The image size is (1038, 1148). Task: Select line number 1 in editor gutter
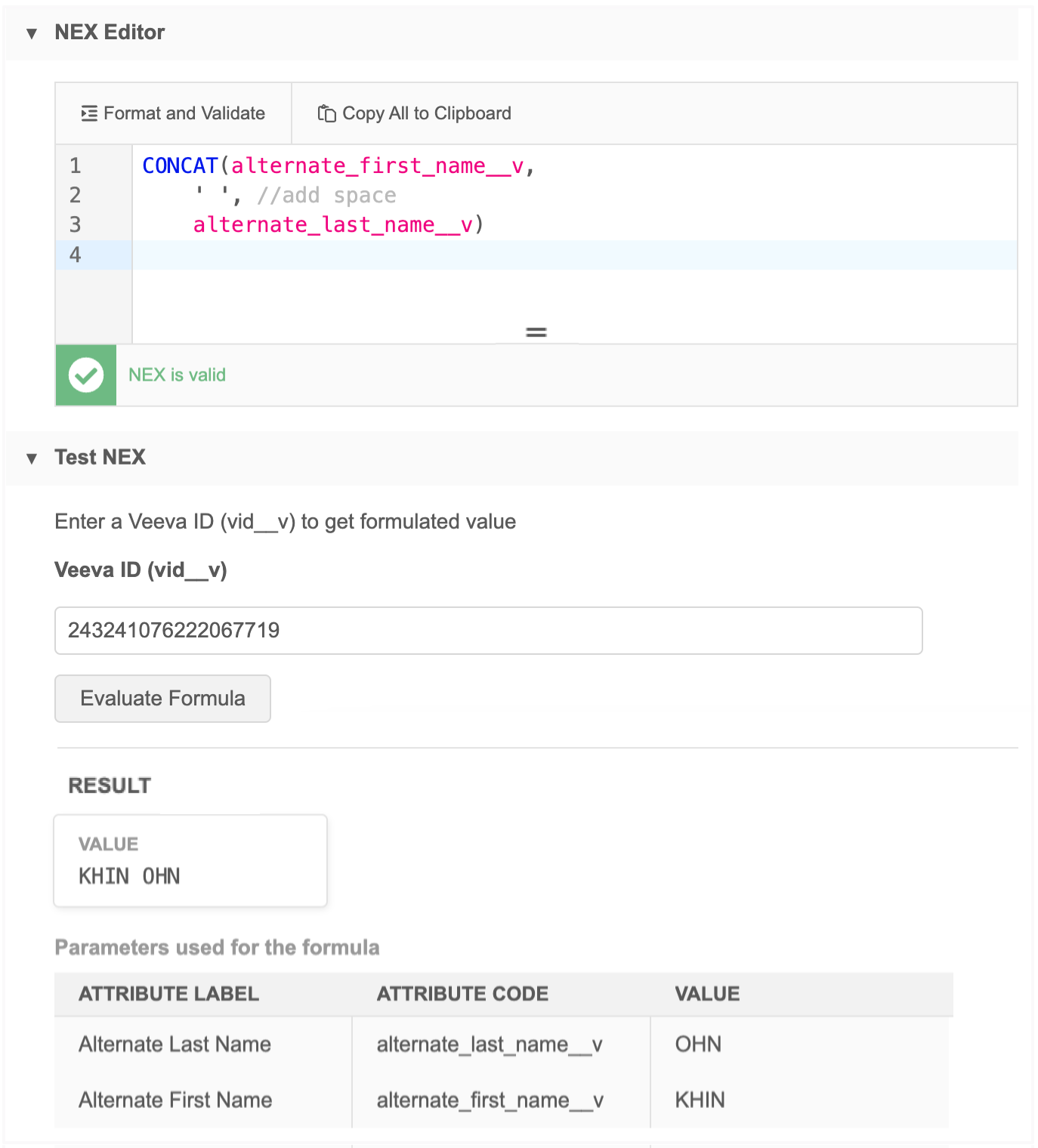[x=76, y=166]
